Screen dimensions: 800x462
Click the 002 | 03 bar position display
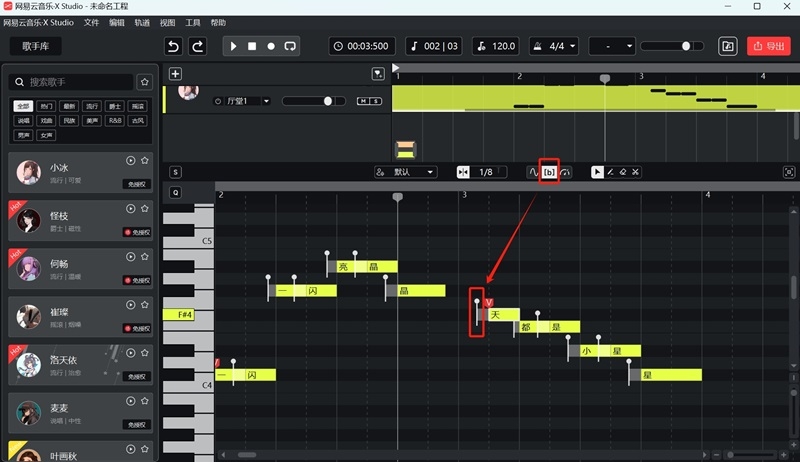click(434, 46)
